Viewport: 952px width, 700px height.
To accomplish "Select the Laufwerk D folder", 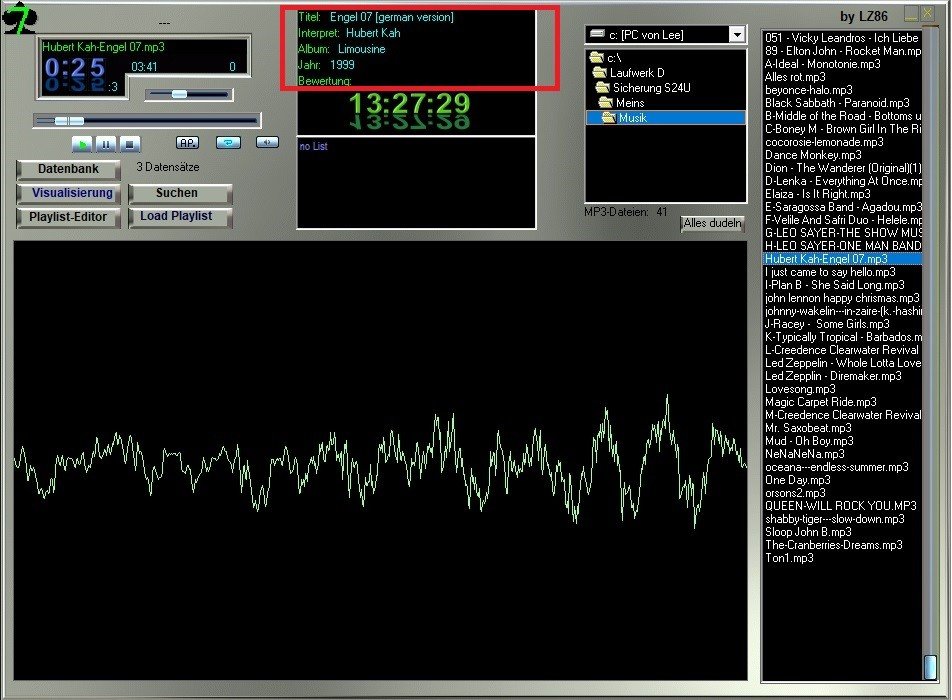I will (636, 73).
